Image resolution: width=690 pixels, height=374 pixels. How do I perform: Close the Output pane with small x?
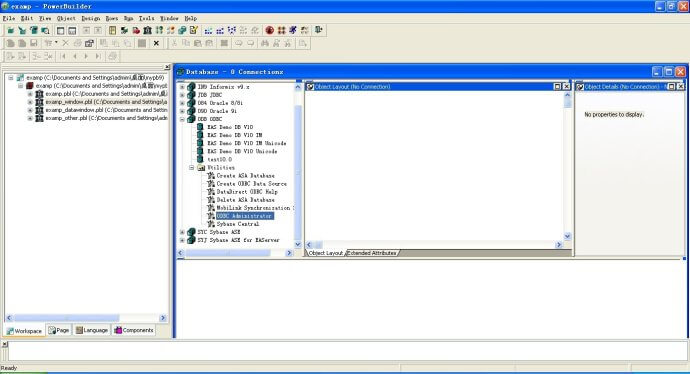click(x=5, y=344)
